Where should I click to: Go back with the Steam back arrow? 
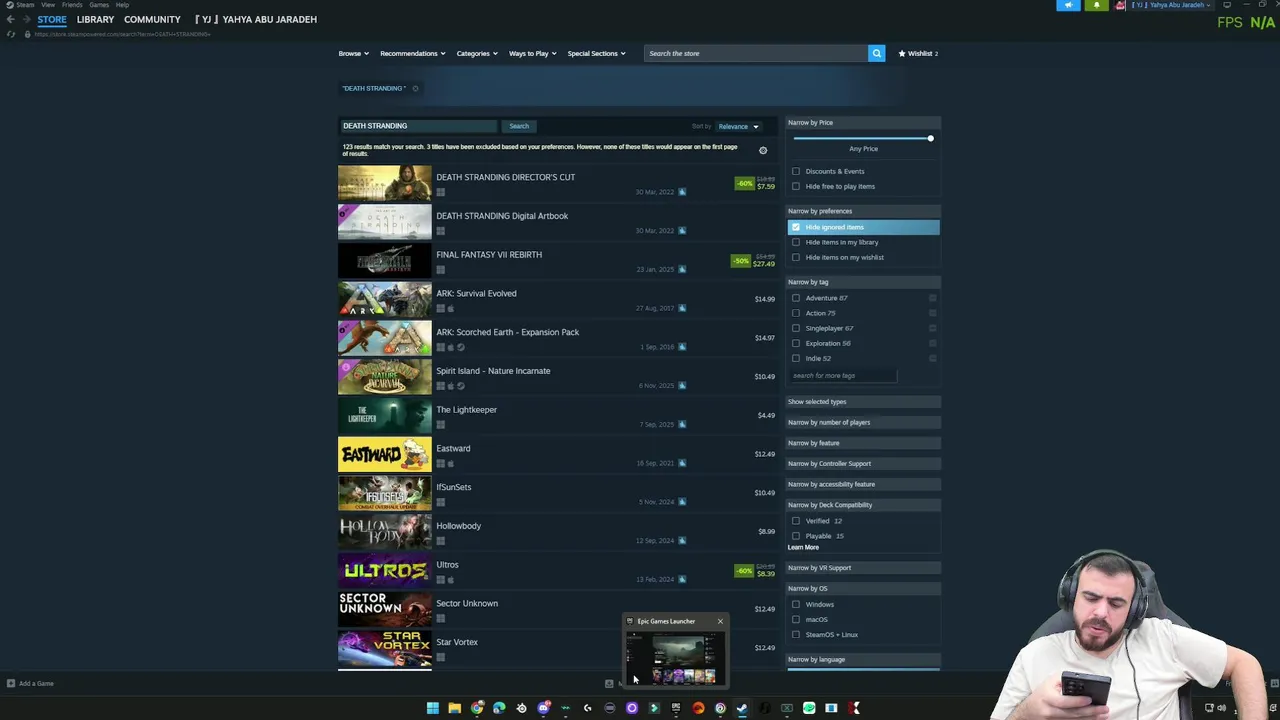tap(10, 19)
